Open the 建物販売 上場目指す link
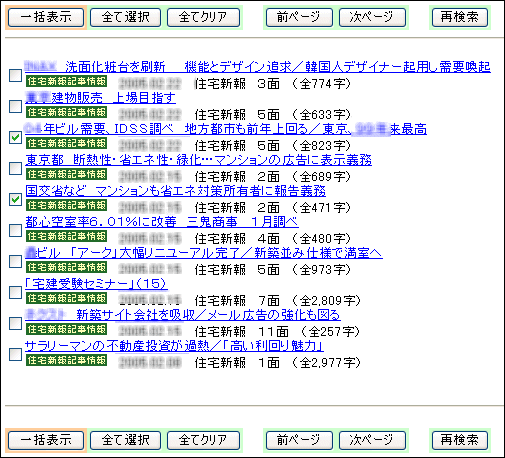Image resolution: width=505 pixels, height=458 pixels. pyautogui.click(x=100, y=98)
